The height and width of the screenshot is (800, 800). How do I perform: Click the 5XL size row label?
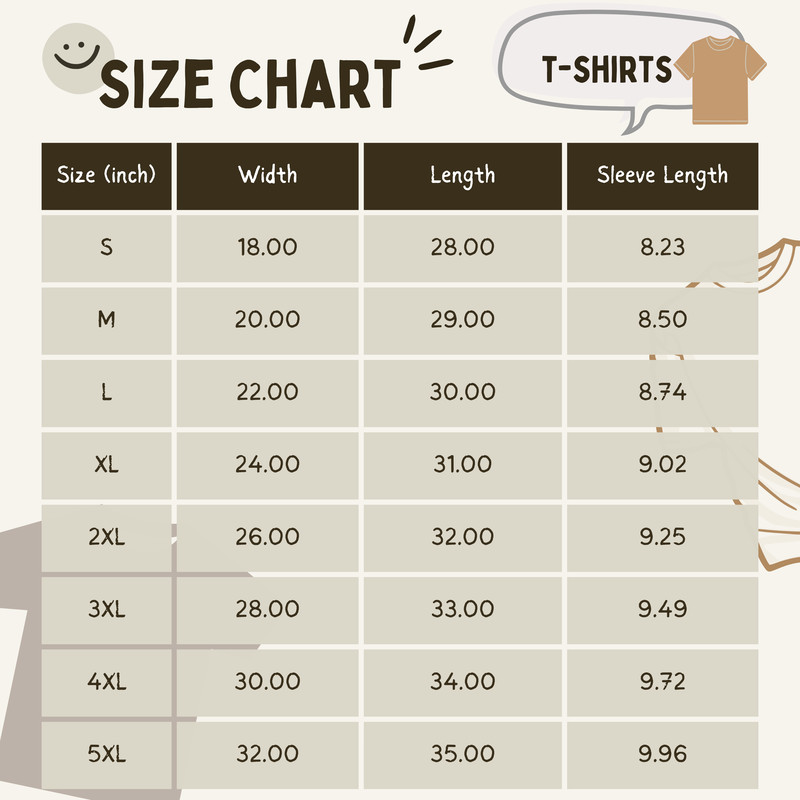(x=107, y=753)
